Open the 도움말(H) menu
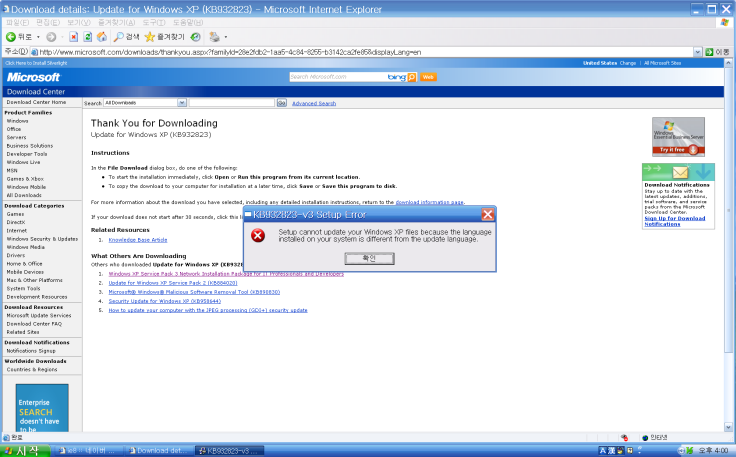 click(188, 22)
